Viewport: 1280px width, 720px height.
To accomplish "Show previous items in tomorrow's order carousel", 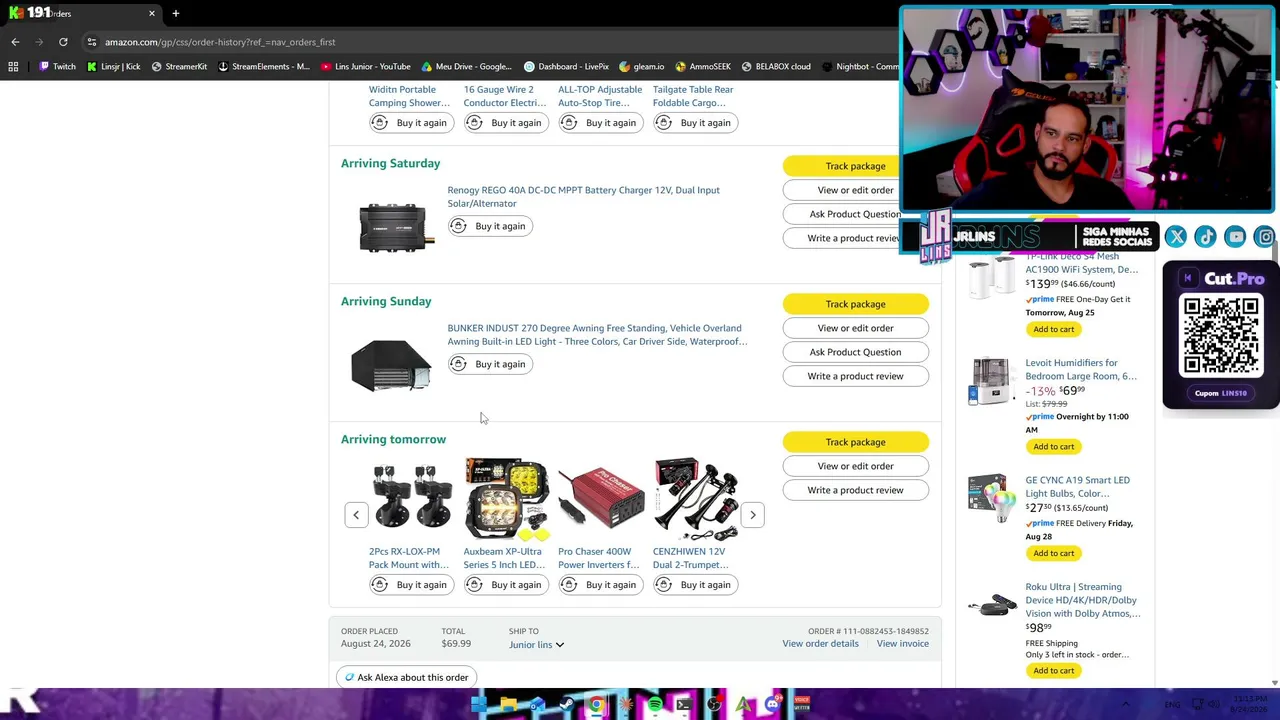I will click(356, 515).
